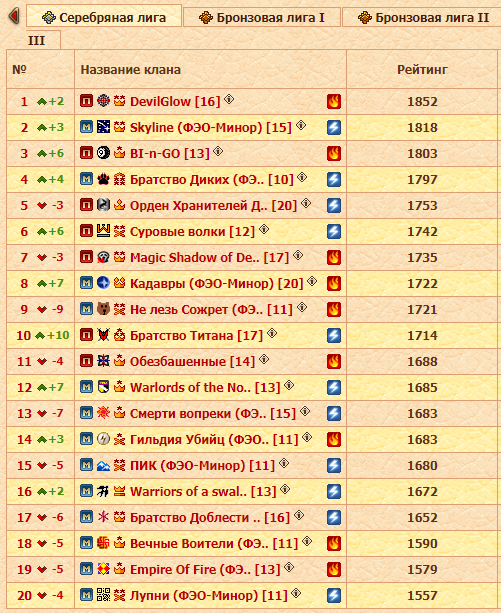The height and width of the screenshot is (613, 501).
Task: Click the lightning icon in Skyline row
Action: point(334,127)
